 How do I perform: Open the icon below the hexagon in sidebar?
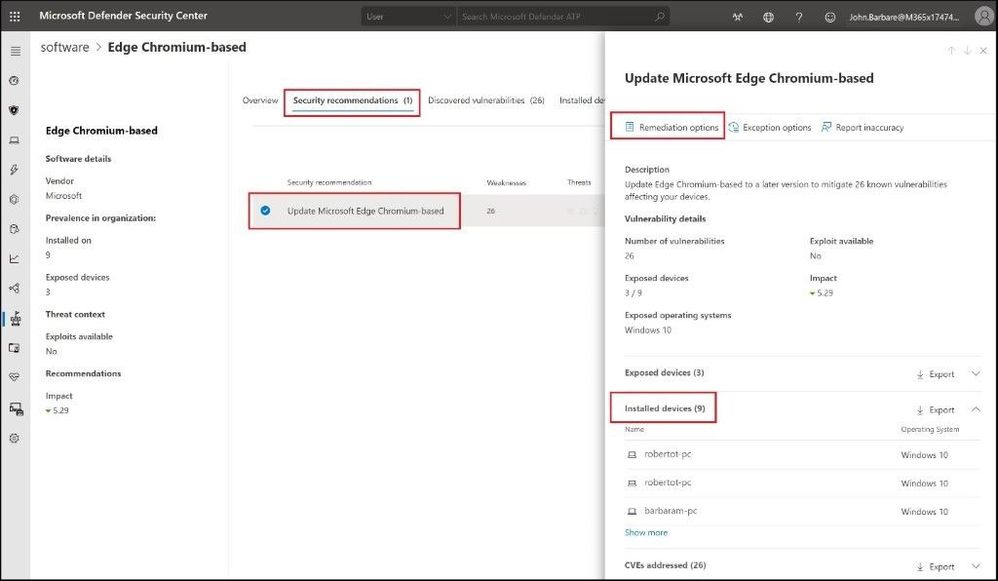(x=15, y=229)
